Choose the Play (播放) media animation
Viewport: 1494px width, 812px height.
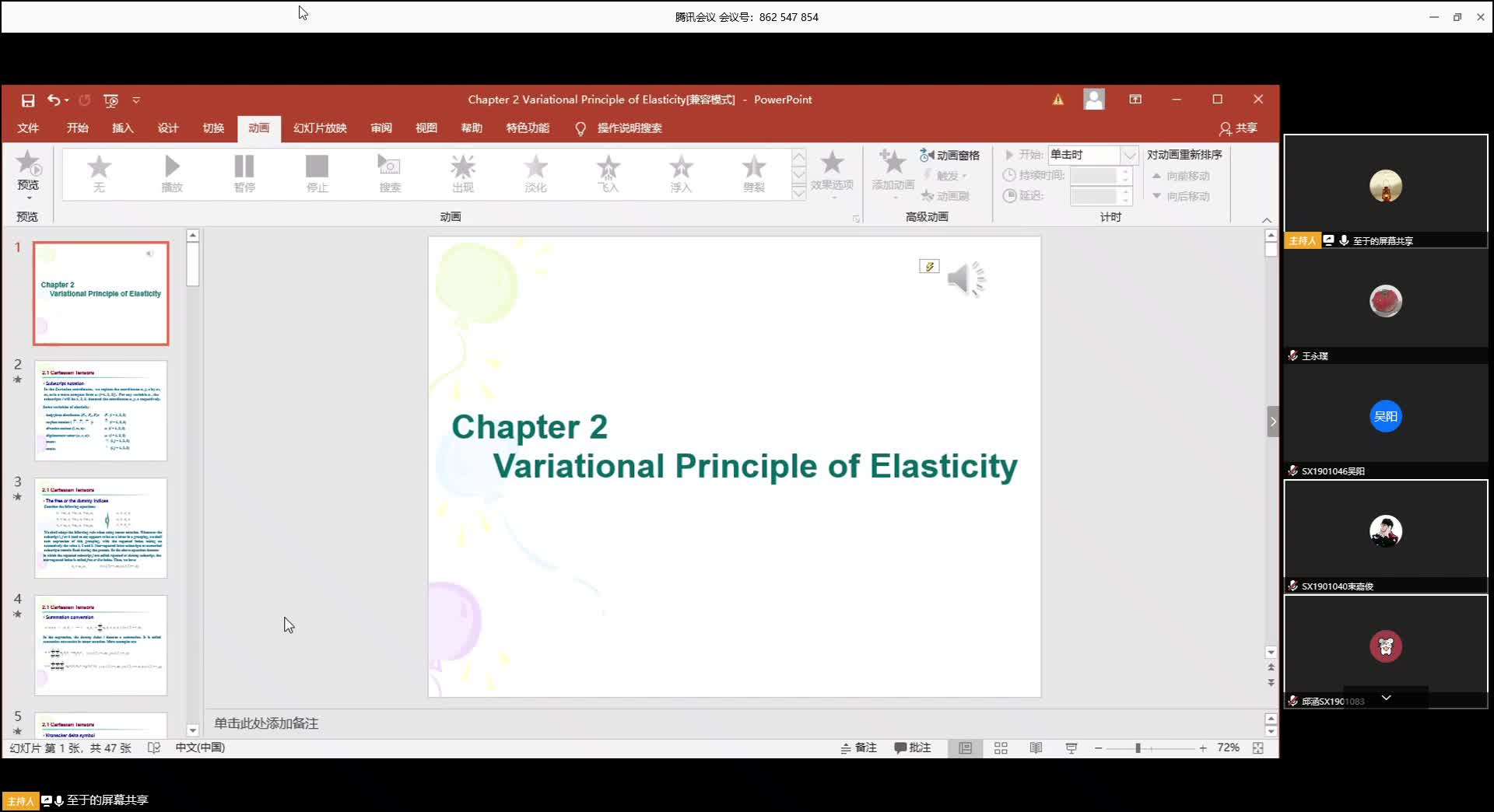click(171, 173)
